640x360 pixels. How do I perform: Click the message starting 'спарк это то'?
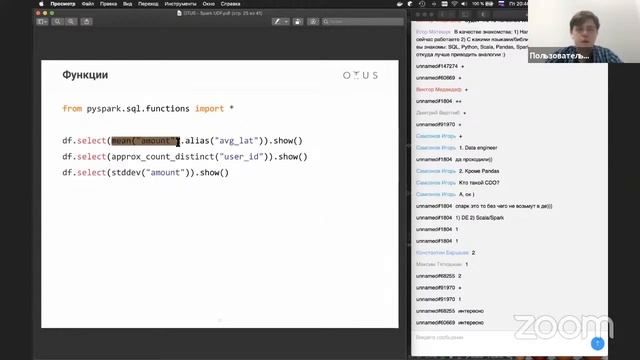pos(504,206)
